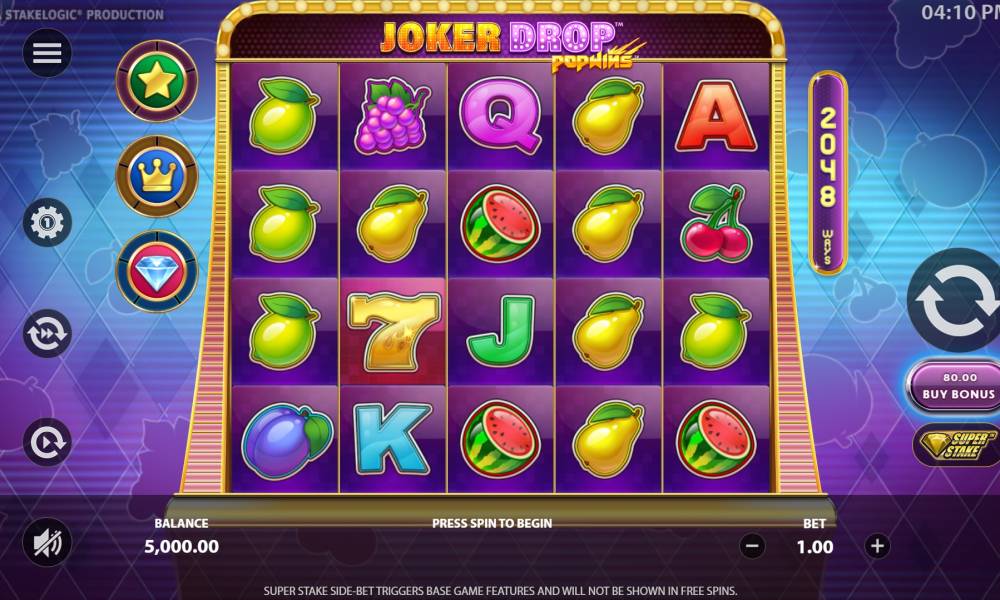Open the hamburger menu
Viewport: 1000px width, 600px height.
pos(47,53)
